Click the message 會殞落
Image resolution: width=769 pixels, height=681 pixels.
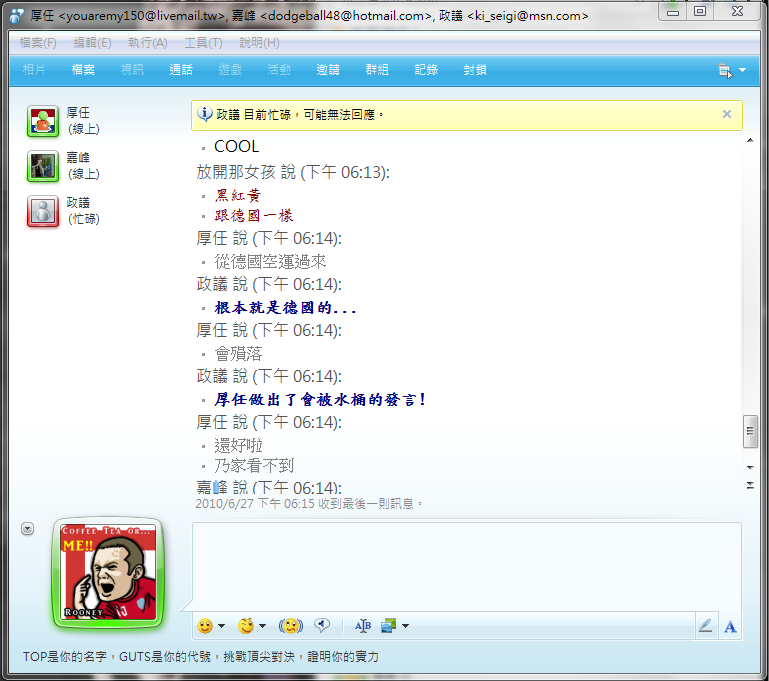(x=238, y=353)
